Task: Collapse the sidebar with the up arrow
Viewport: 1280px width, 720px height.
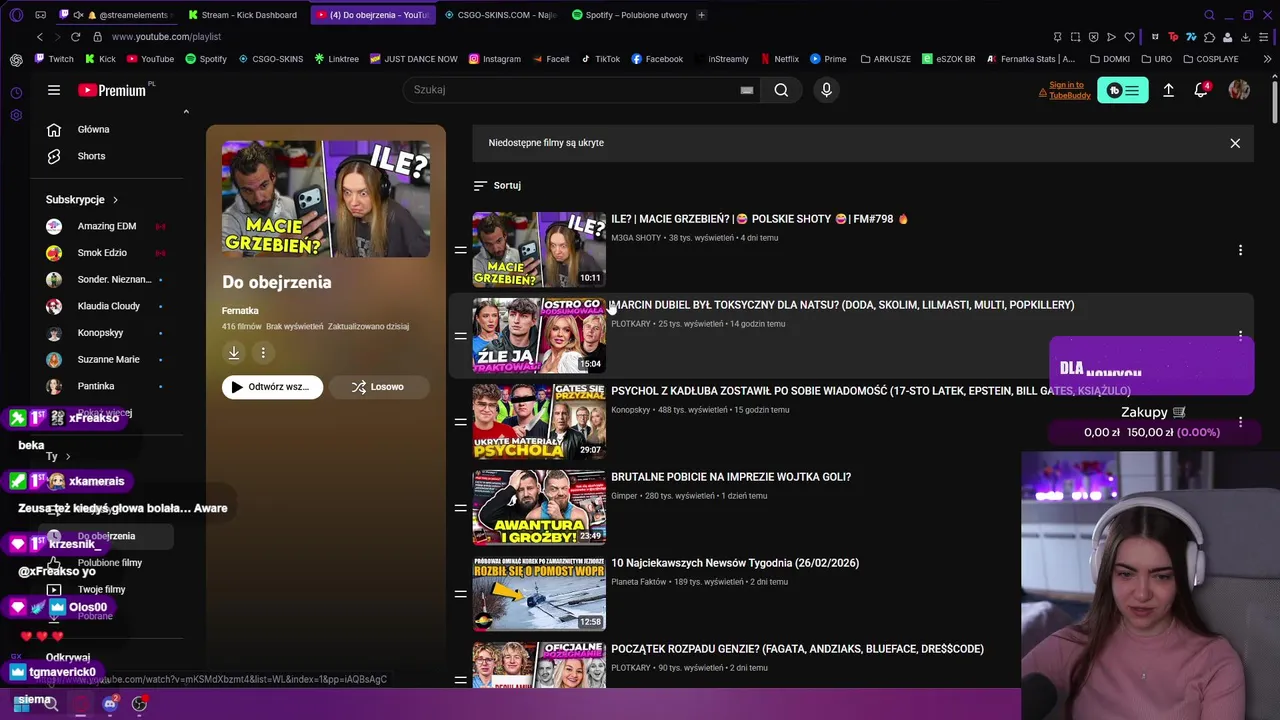Action: 186,112
